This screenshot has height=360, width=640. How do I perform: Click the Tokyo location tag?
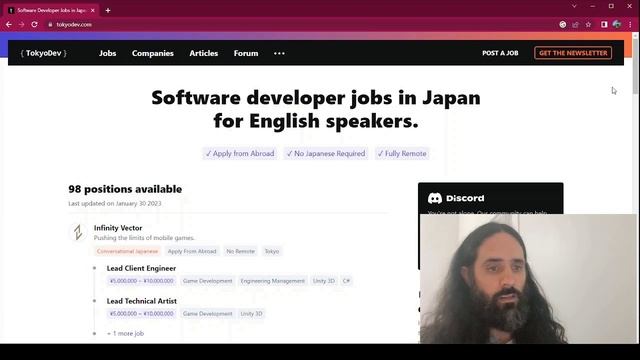pos(272,251)
